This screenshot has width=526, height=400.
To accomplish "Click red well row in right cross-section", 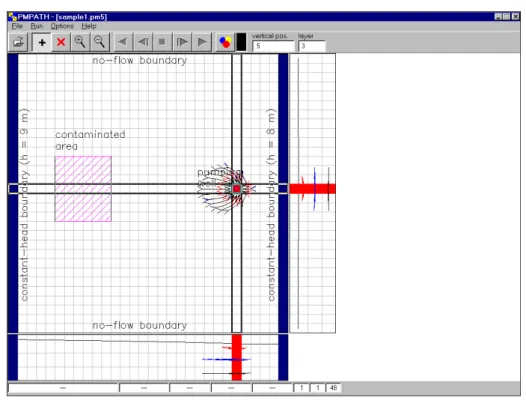I will [312, 189].
